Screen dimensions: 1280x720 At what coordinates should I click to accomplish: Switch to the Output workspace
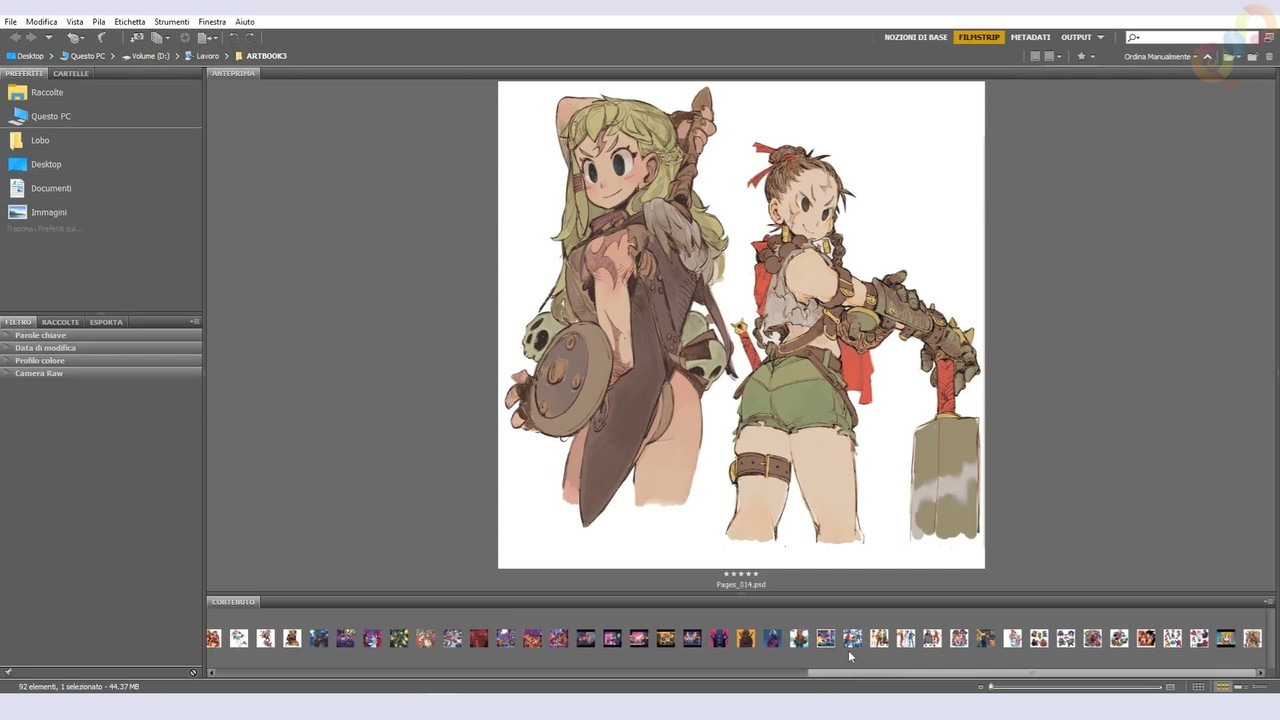(x=1076, y=37)
